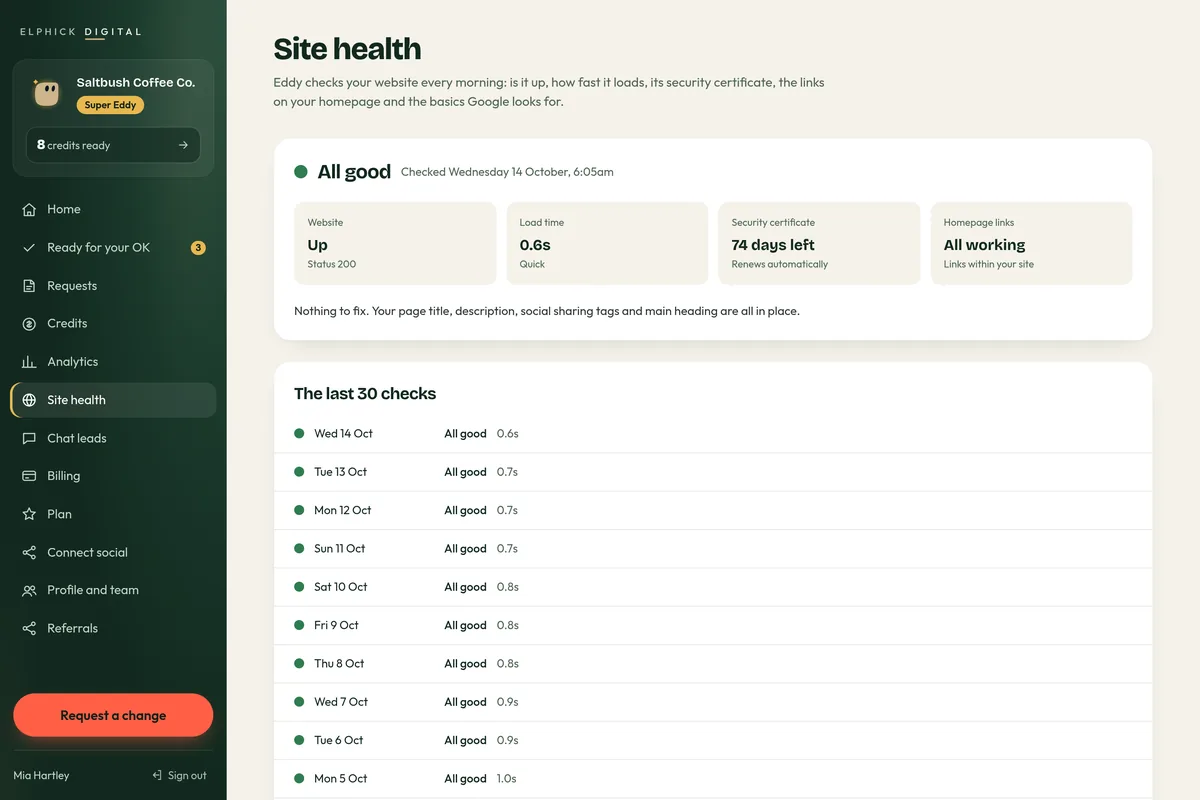Open the Credits section
This screenshot has width=1200, height=800.
coord(113,324)
